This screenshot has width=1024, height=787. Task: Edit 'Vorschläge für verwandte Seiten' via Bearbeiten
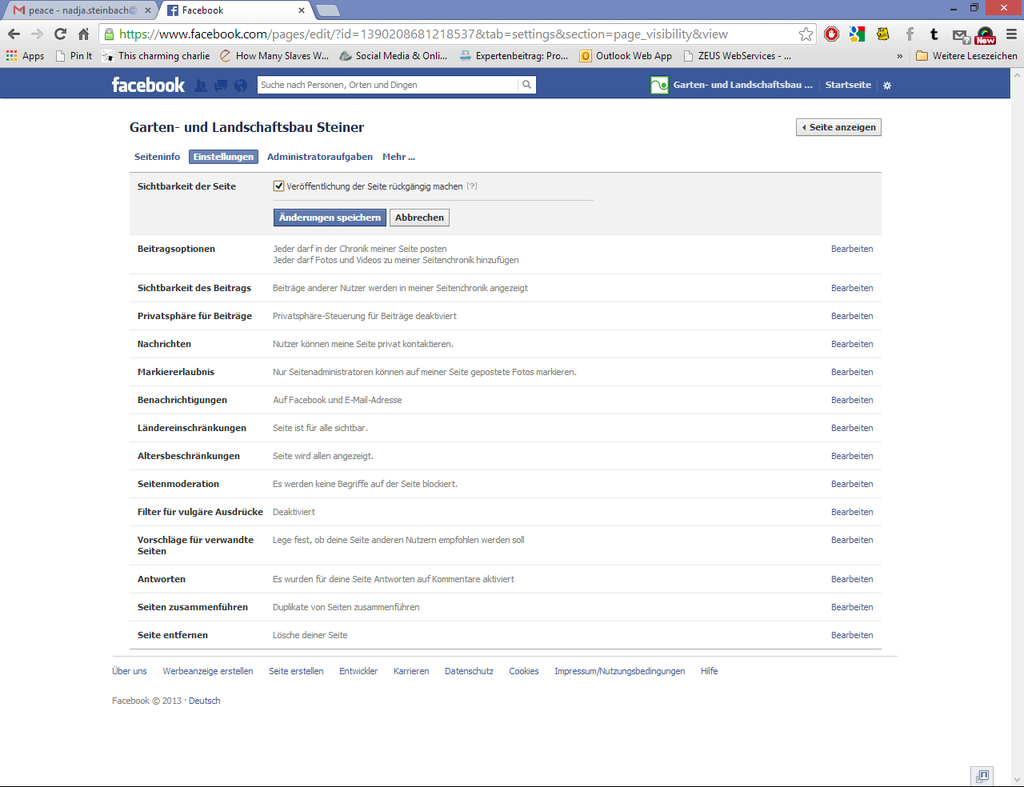(852, 540)
